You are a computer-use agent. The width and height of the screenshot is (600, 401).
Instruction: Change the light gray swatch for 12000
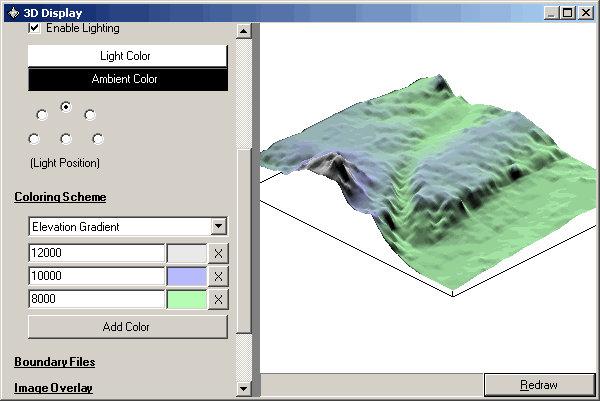click(187, 253)
